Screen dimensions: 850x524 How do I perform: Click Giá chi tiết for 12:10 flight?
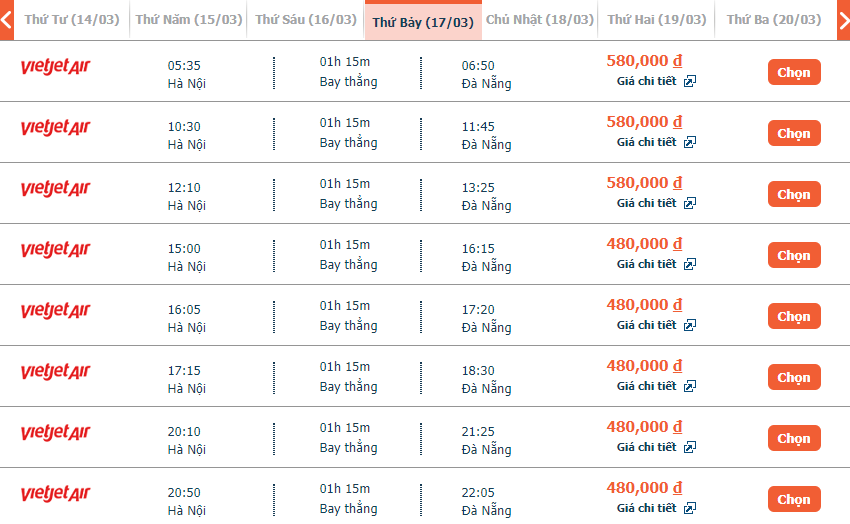pos(646,204)
